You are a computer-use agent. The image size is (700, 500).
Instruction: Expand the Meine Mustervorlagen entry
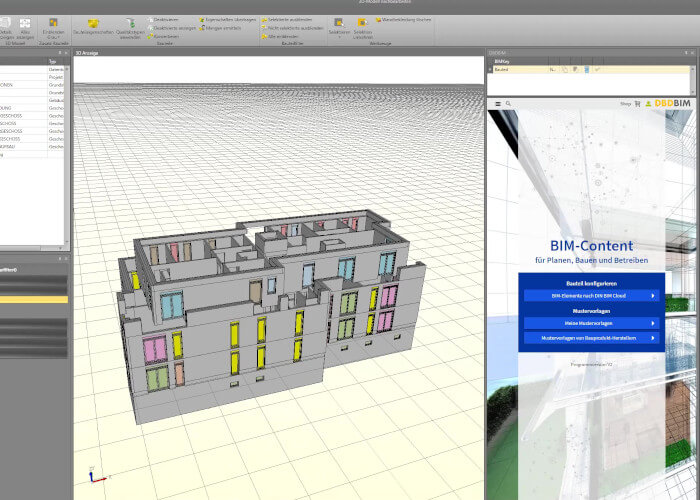[x=591, y=323]
